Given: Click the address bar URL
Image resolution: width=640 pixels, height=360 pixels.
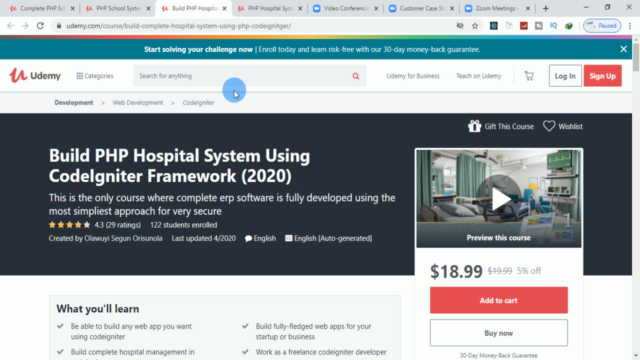Looking at the screenshot, I should [x=179, y=26].
